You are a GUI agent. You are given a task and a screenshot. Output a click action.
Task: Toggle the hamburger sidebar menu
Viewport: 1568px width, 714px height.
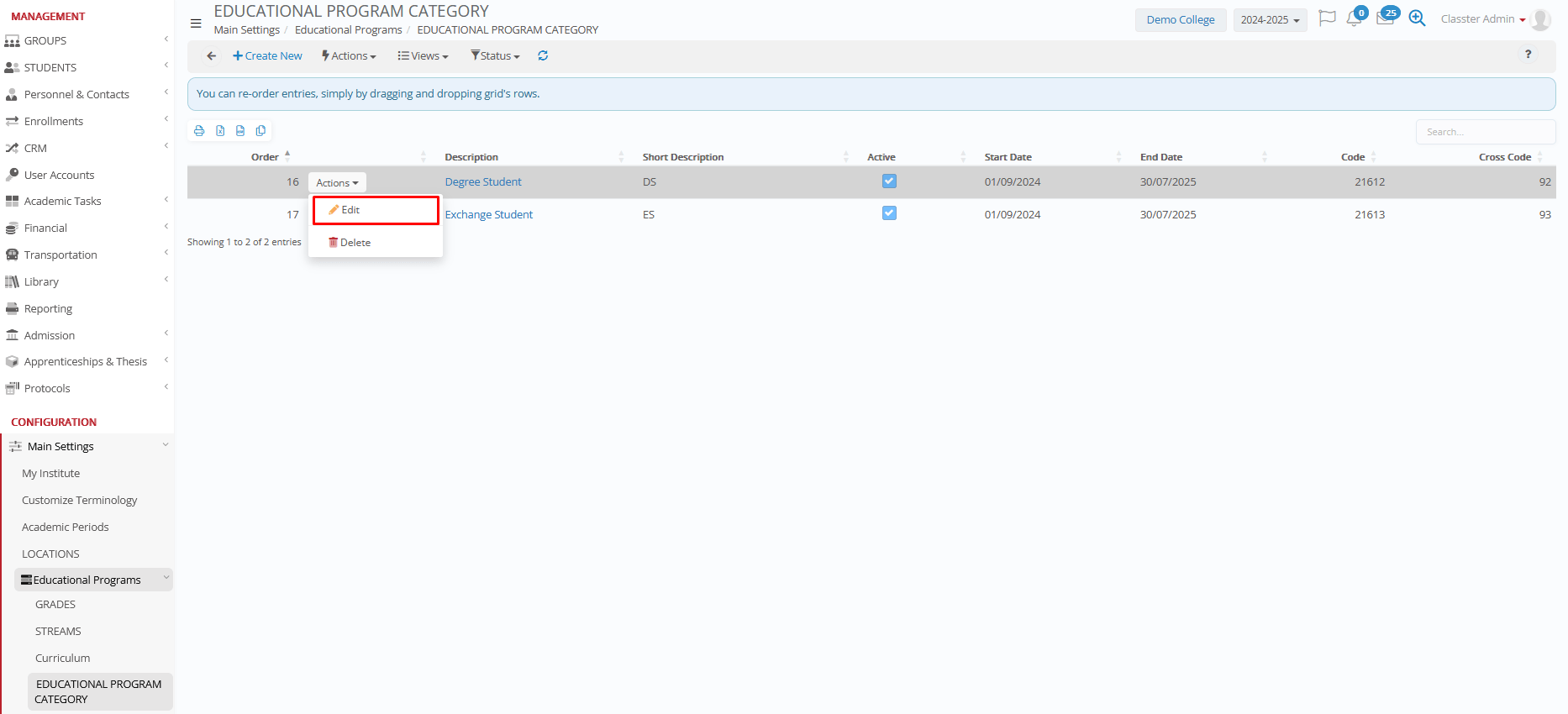click(x=196, y=24)
